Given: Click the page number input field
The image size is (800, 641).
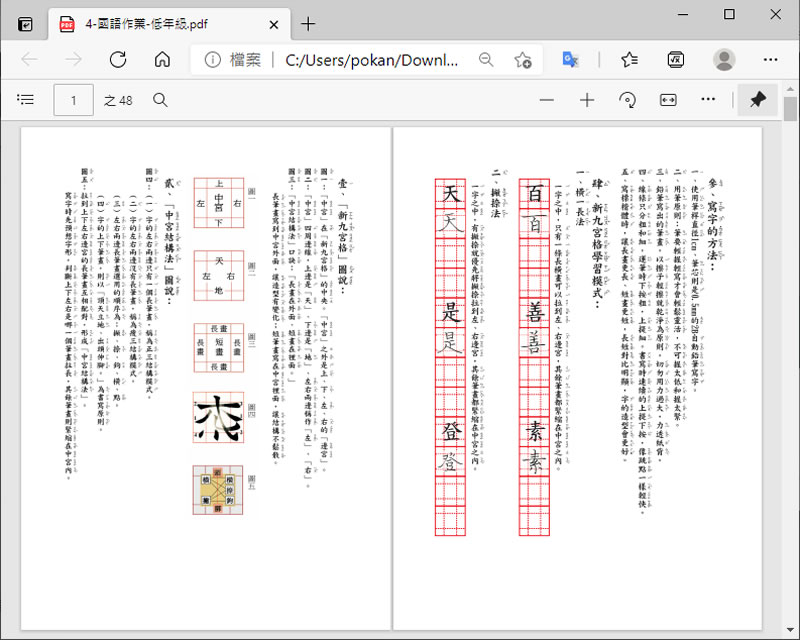Looking at the screenshot, I should click(74, 100).
